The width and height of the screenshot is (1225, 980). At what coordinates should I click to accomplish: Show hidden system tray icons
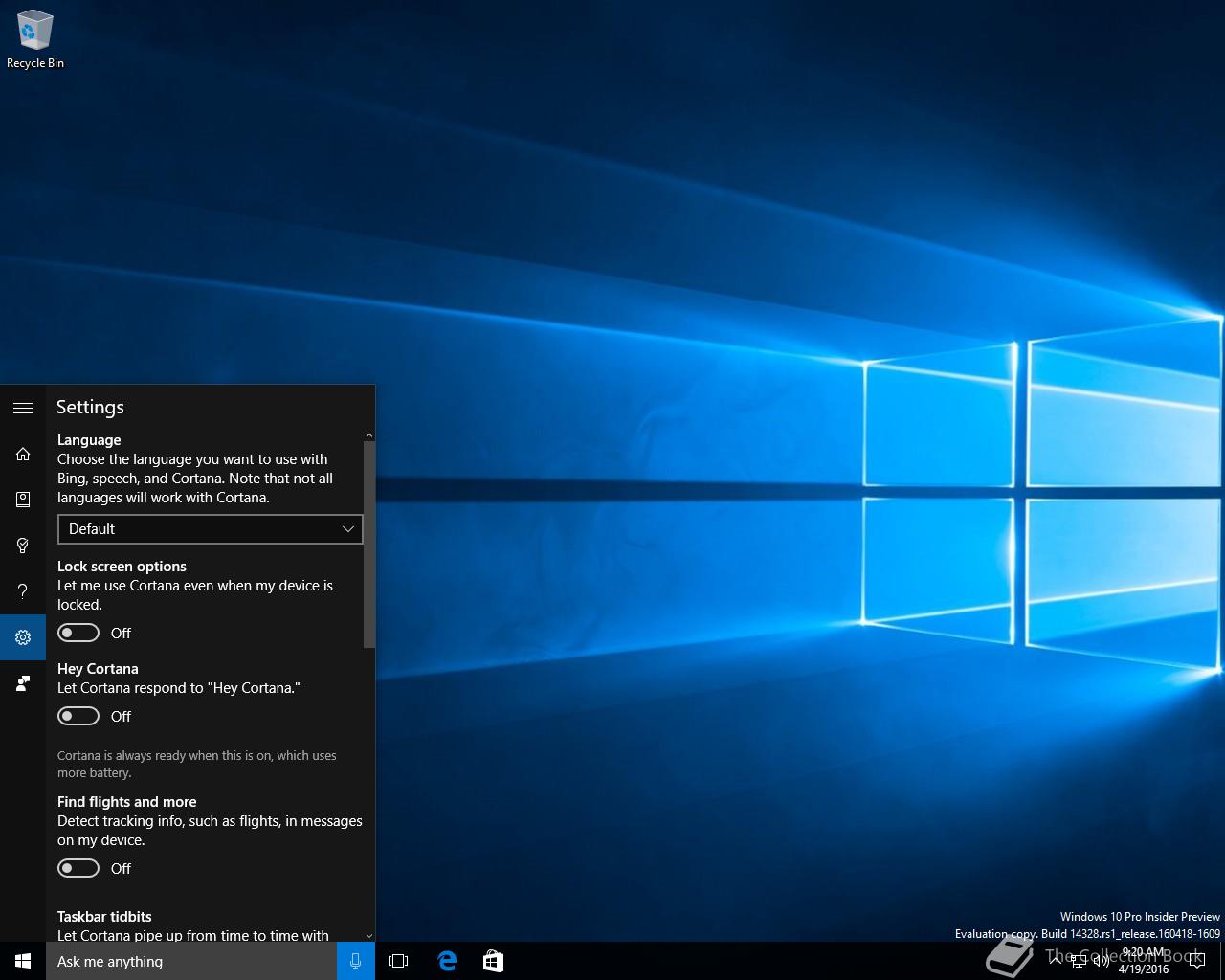(1056, 961)
